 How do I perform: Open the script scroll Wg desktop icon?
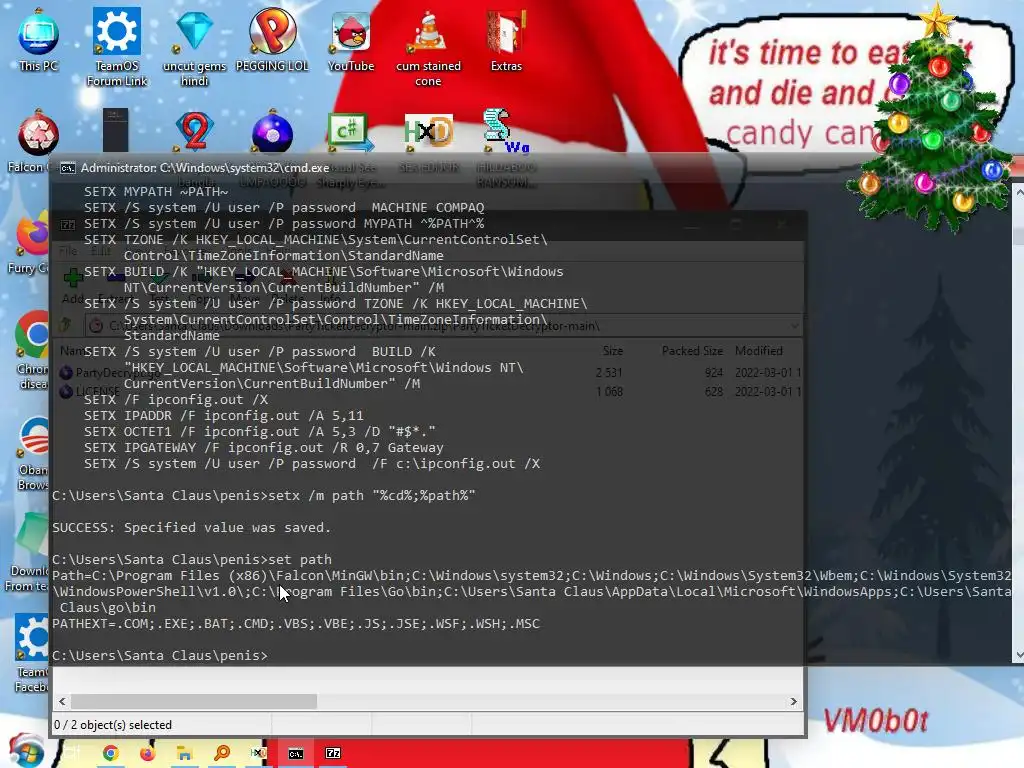coord(505,133)
